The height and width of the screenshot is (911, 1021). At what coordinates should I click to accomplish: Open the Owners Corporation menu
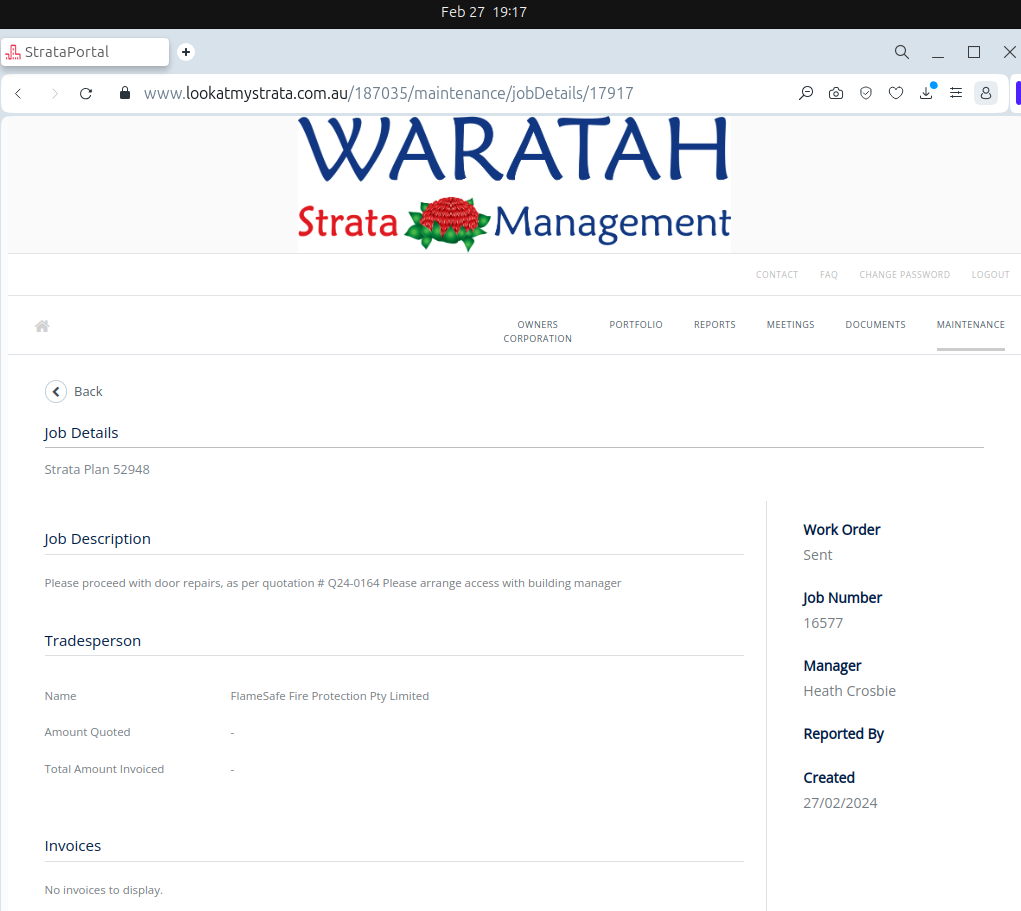pyautogui.click(x=538, y=331)
